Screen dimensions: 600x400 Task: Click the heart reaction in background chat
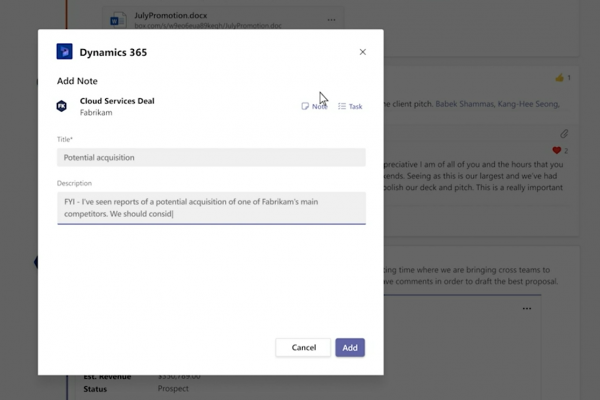(x=557, y=151)
